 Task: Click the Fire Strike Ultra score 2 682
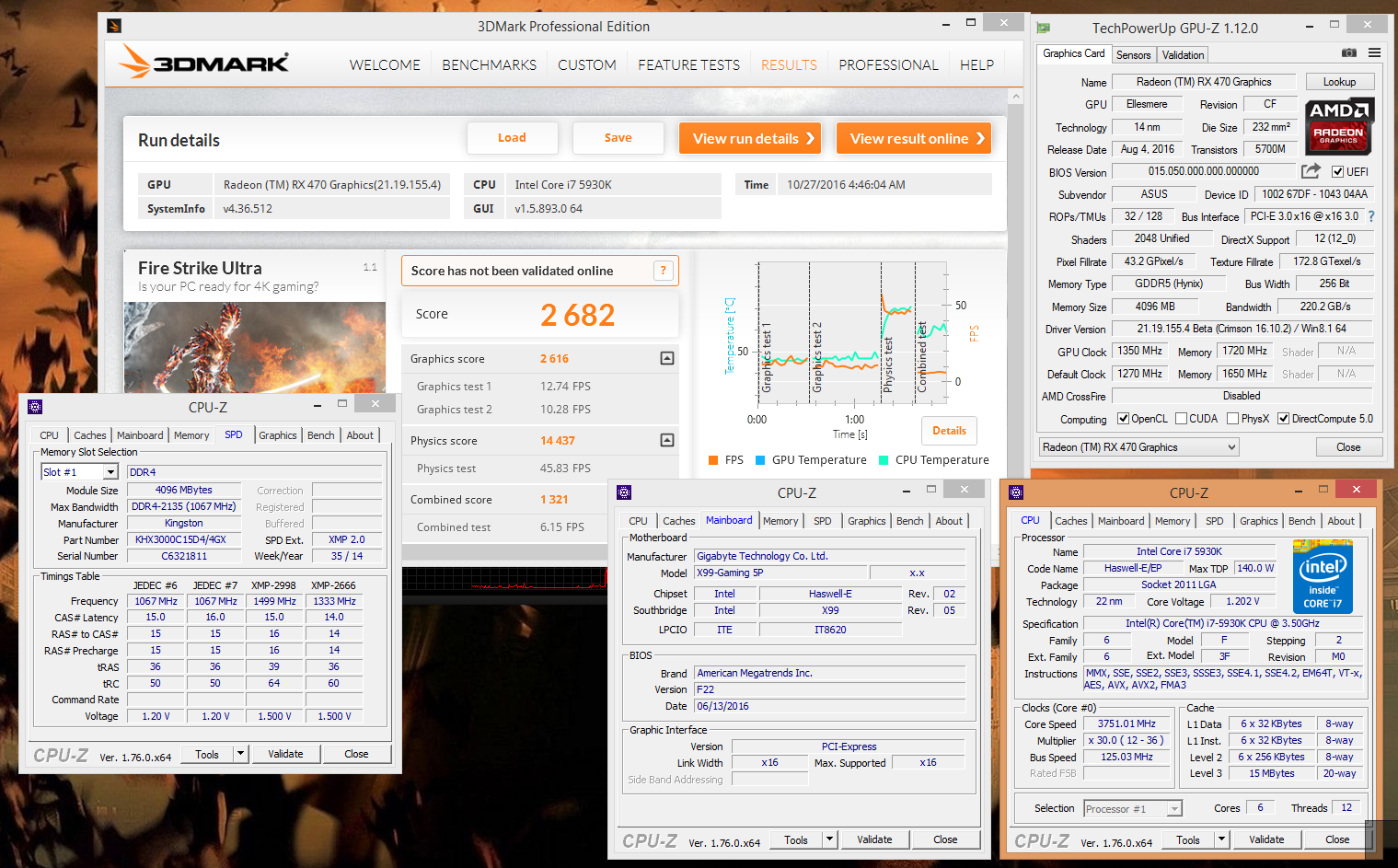pos(577,315)
